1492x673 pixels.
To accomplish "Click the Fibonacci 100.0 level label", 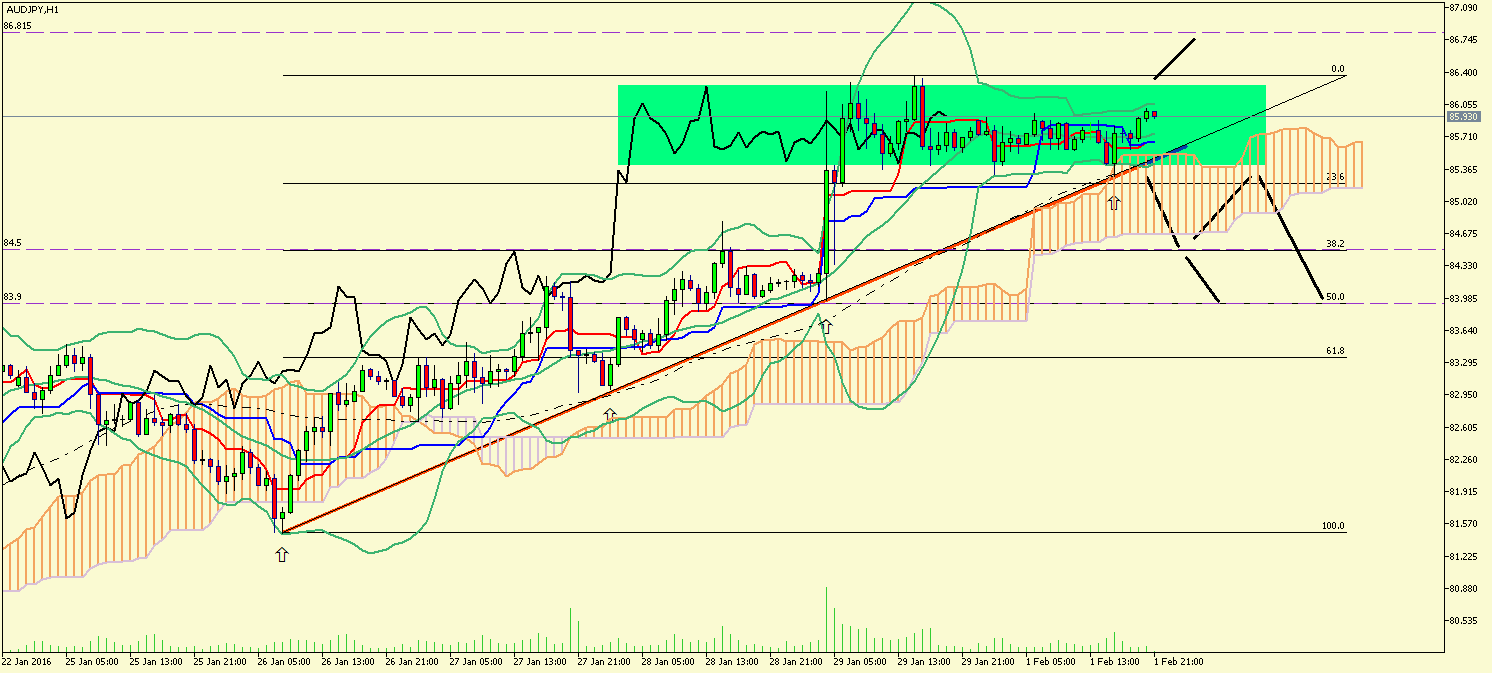I will pos(1332,526).
